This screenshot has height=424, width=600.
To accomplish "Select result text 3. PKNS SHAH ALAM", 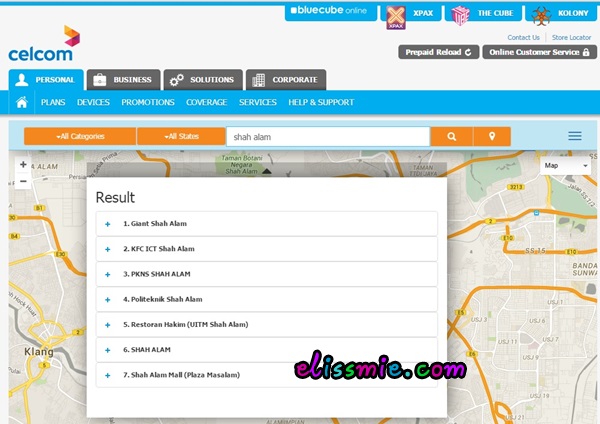I will point(157,274).
